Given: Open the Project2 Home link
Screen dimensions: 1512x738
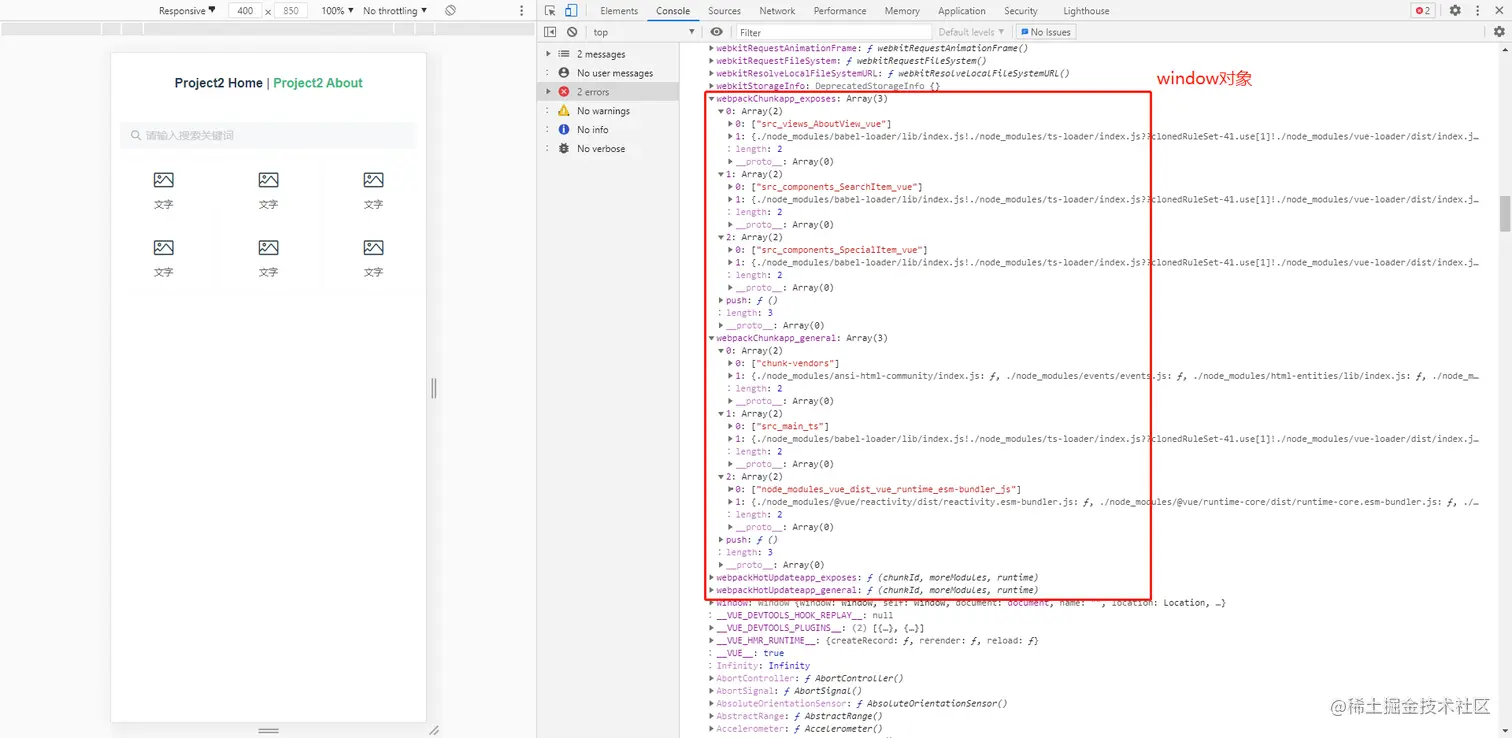Looking at the screenshot, I should tap(219, 83).
